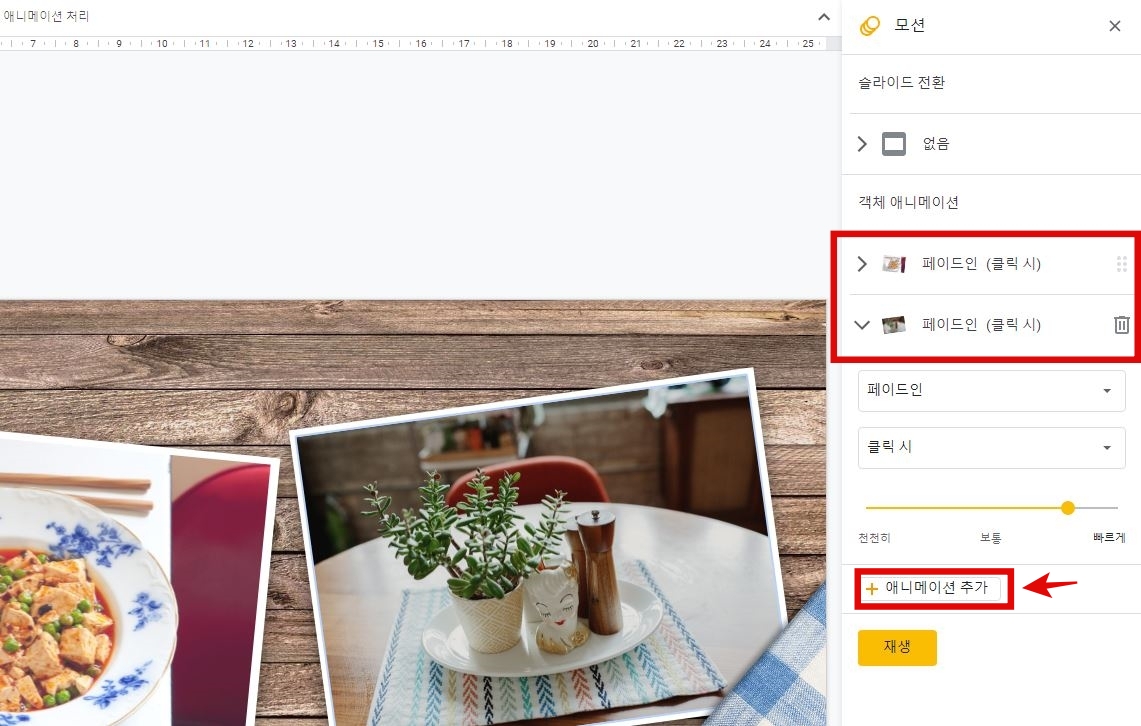Click the 애니메이션 처리 toolbar label
Viewport: 1141px width, 726px height.
coord(46,16)
